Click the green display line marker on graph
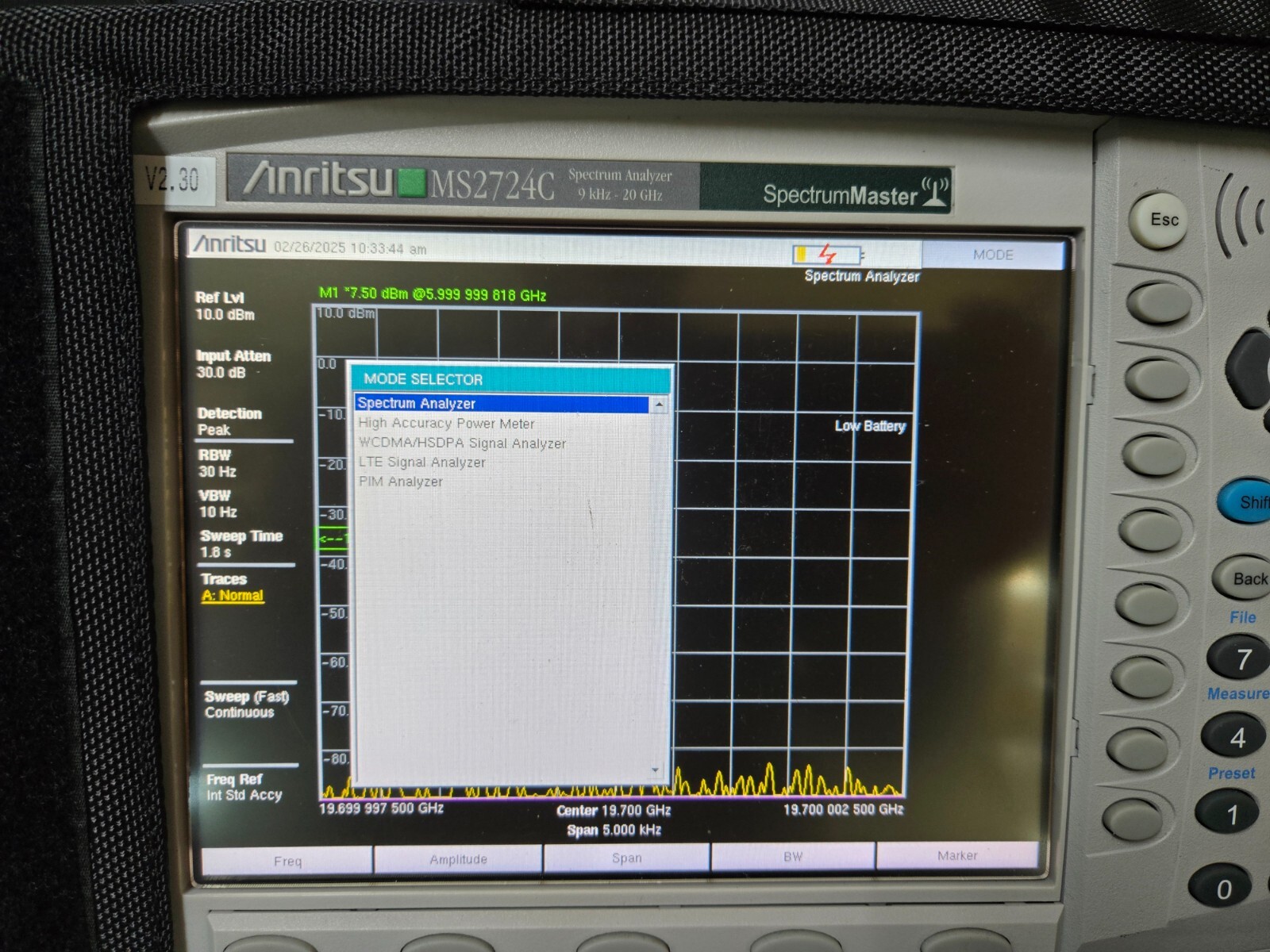Viewport: 1270px width, 952px height. pos(332,539)
